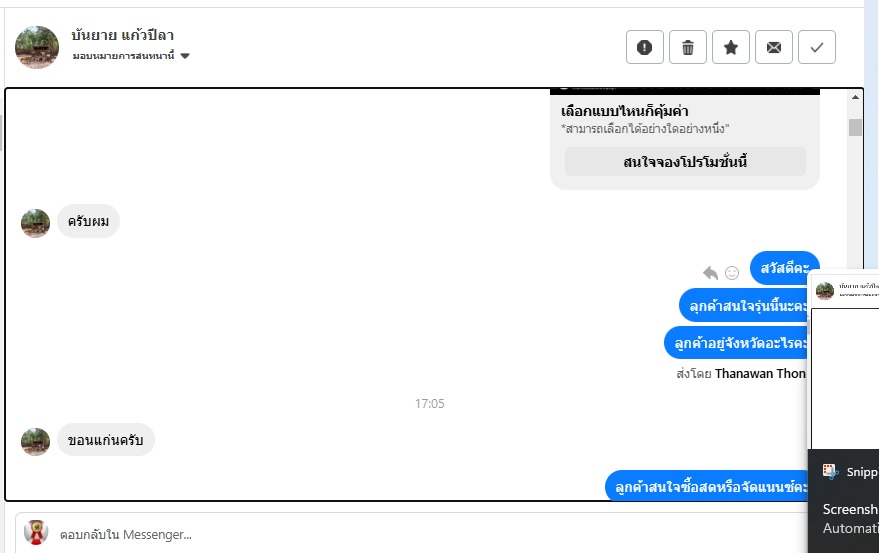Mark conversation as spam with exclamation icon
879x553 pixels.
[x=645, y=47]
